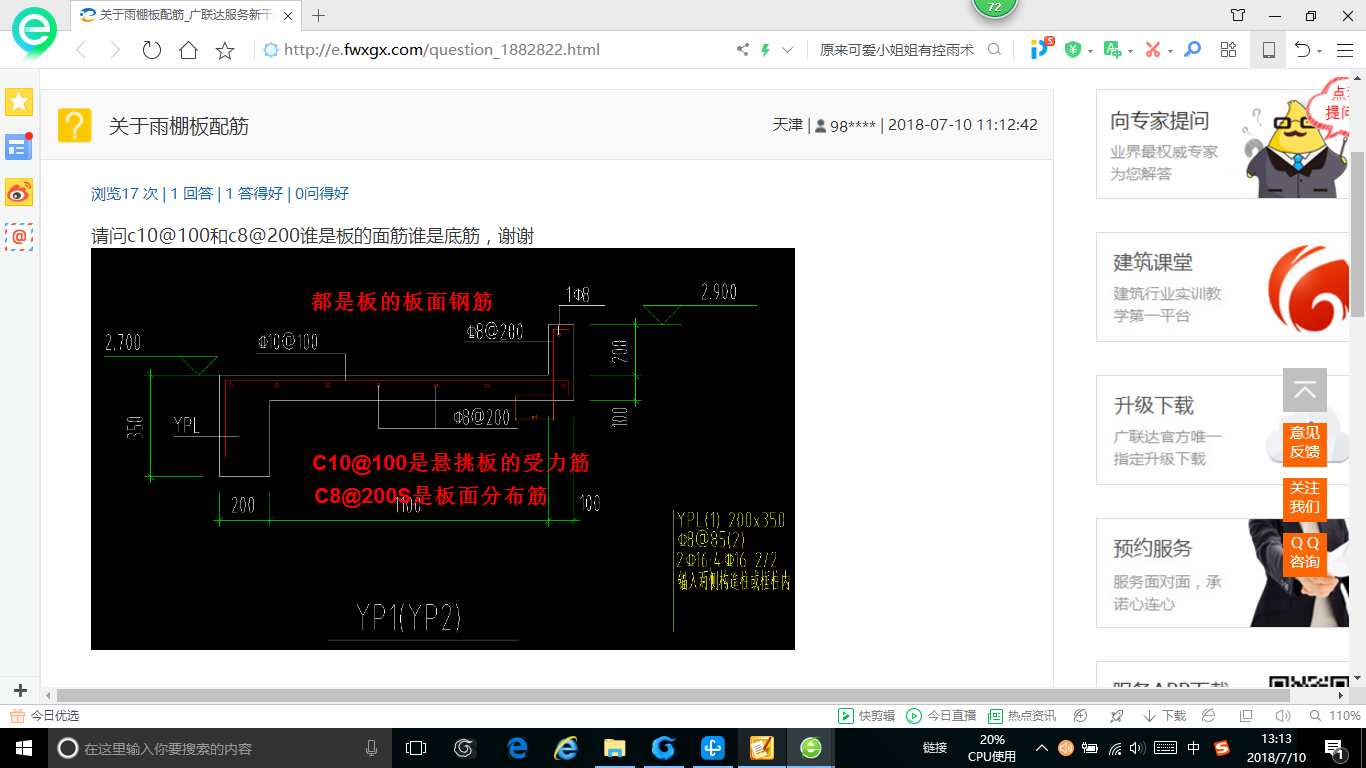
Task: Open the 0问得好 link
Action: pyautogui.click(x=322, y=193)
